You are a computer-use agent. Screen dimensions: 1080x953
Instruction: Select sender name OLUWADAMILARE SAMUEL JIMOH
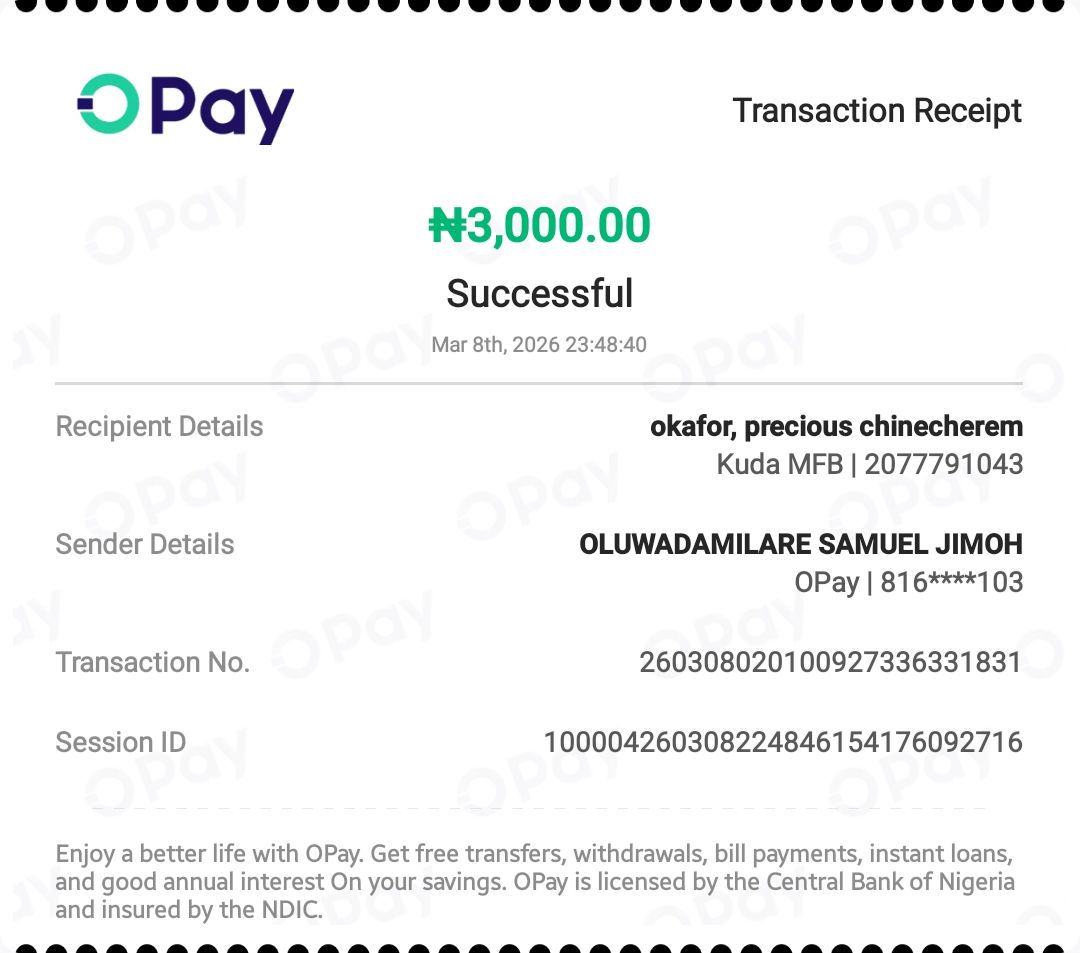coord(801,545)
